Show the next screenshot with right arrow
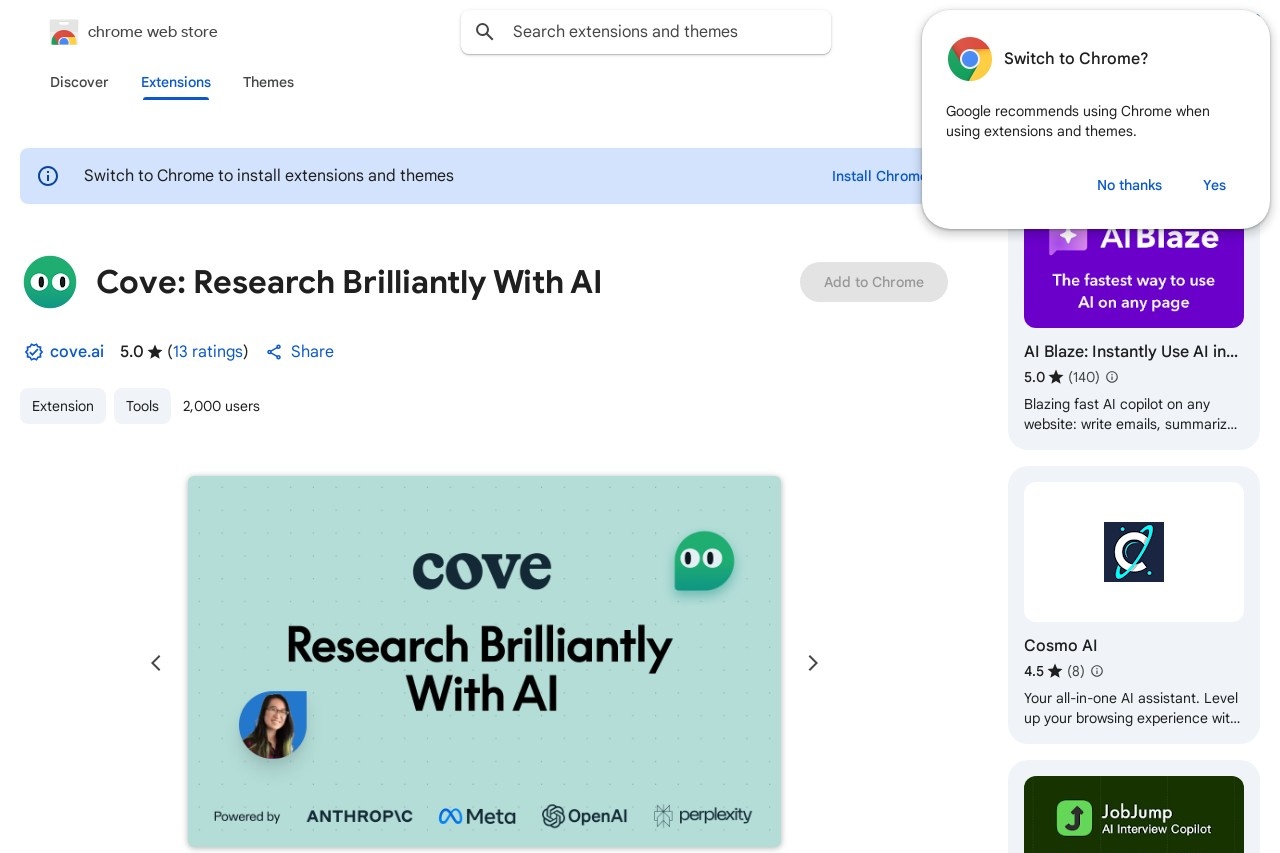Viewport: 1280px width, 853px height. pyautogui.click(x=813, y=663)
